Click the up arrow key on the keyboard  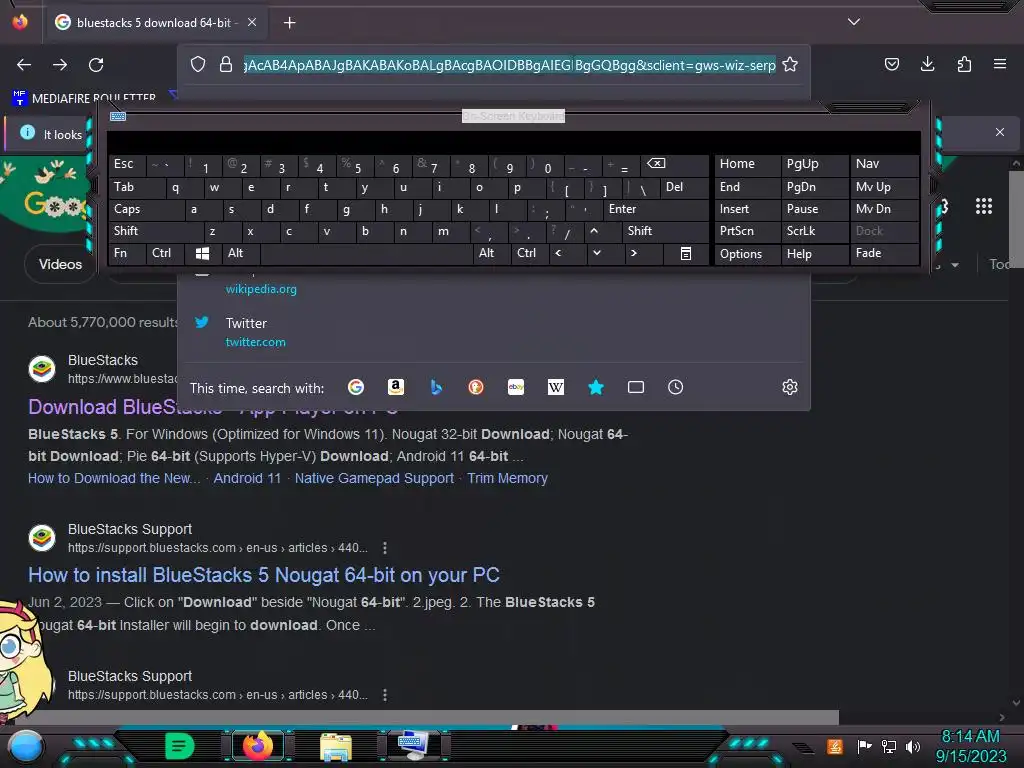pyautogui.click(x=602, y=231)
